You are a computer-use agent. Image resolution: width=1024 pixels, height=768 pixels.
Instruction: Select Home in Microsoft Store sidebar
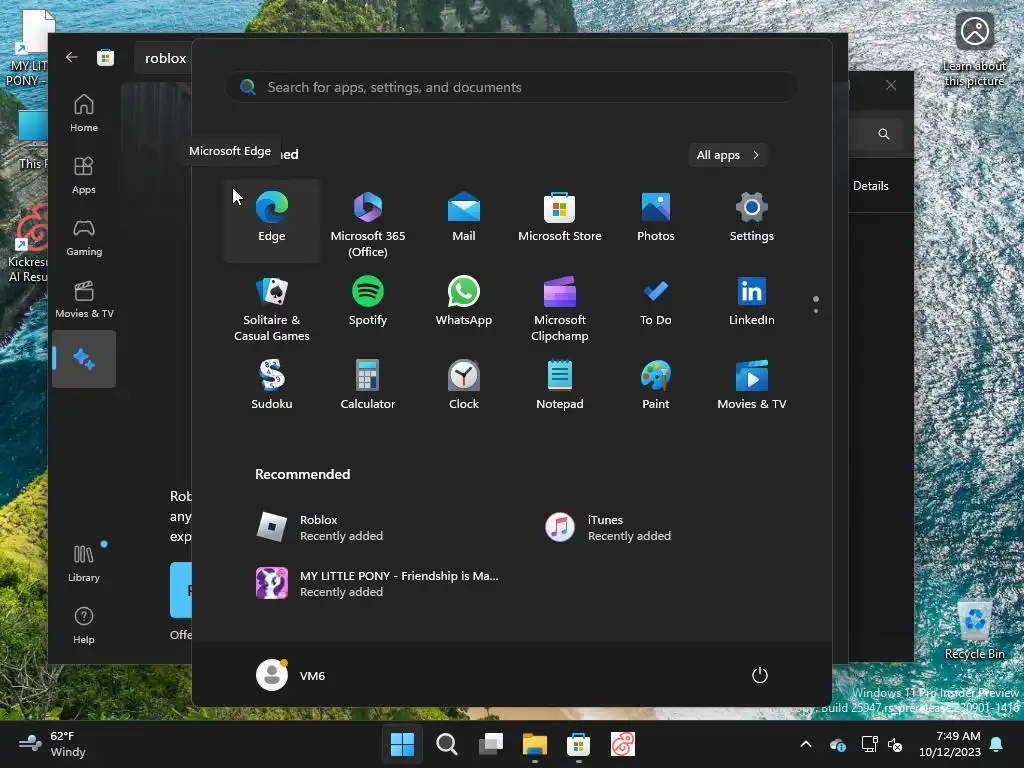[84, 114]
